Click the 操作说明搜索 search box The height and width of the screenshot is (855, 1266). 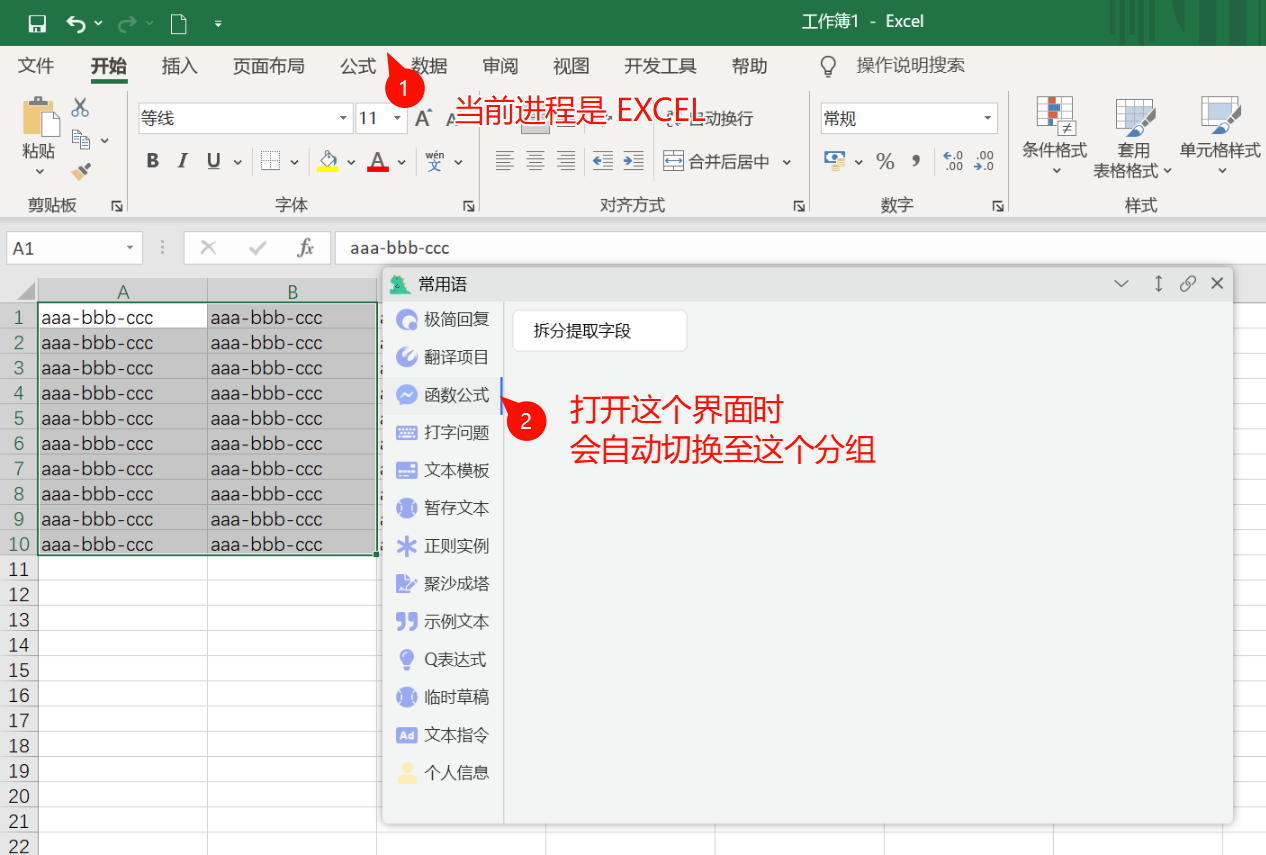point(910,66)
